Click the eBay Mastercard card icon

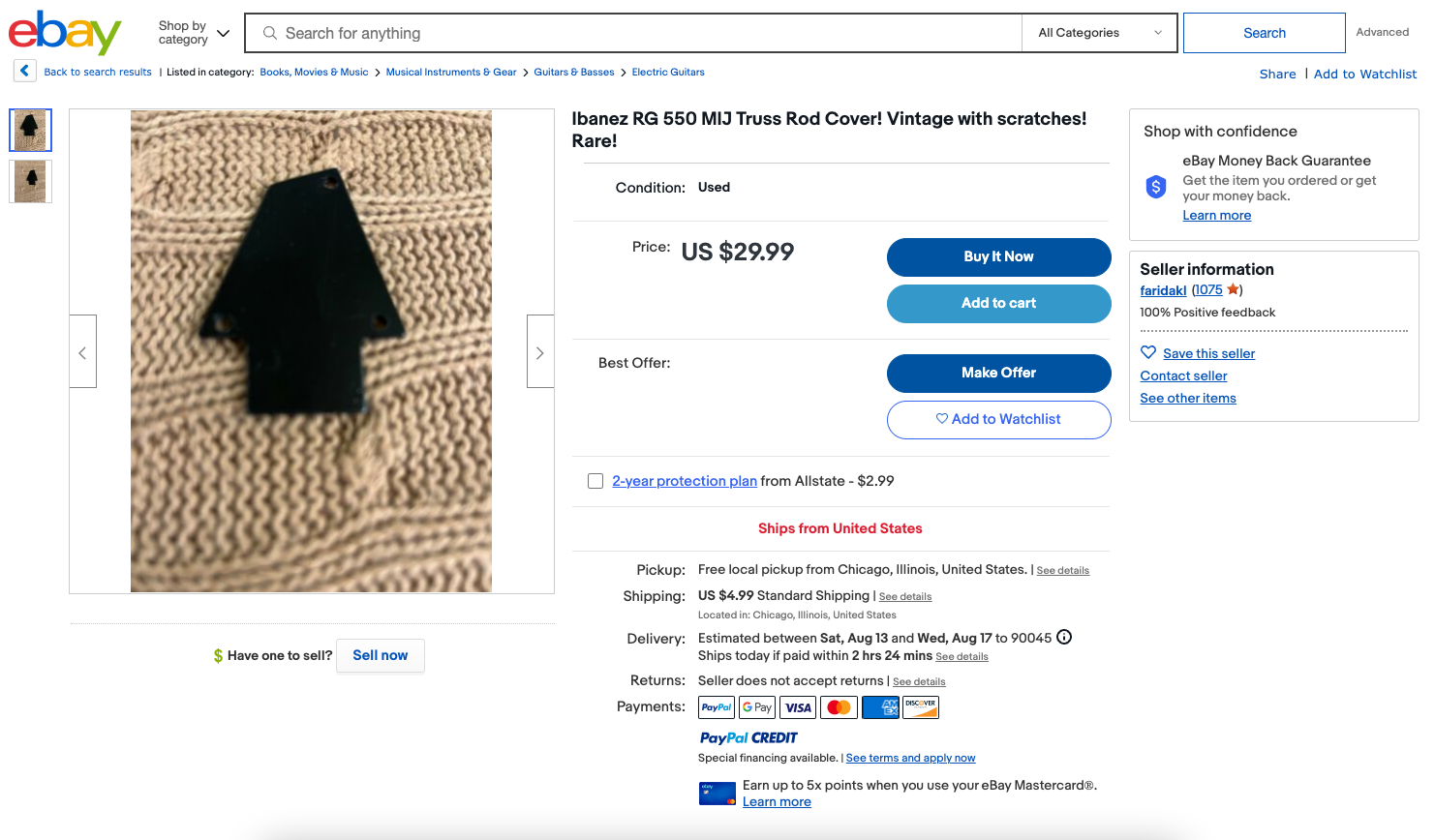coord(717,794)
